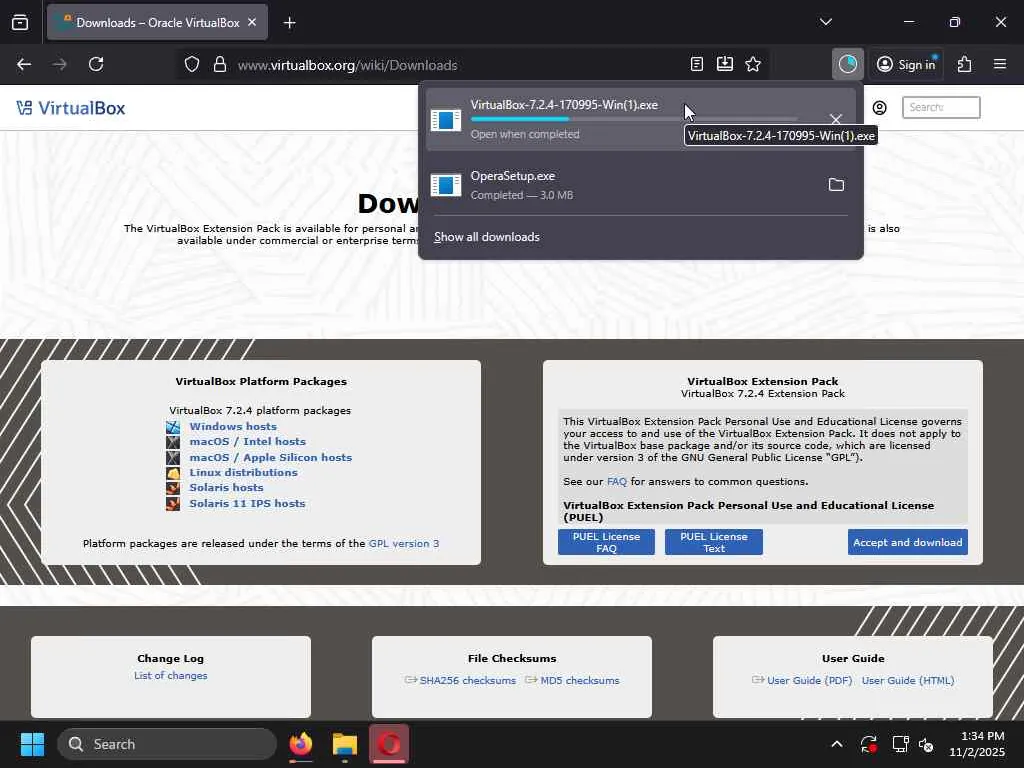Open the extensions puzzle icon
Screen dimensions: 1024x768
(965, 65)
